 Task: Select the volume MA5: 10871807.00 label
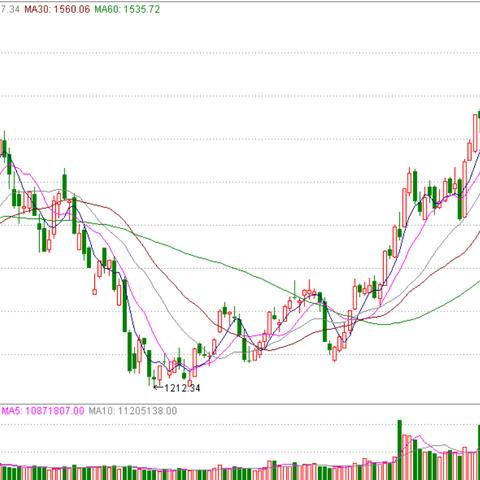pos(43,411)
